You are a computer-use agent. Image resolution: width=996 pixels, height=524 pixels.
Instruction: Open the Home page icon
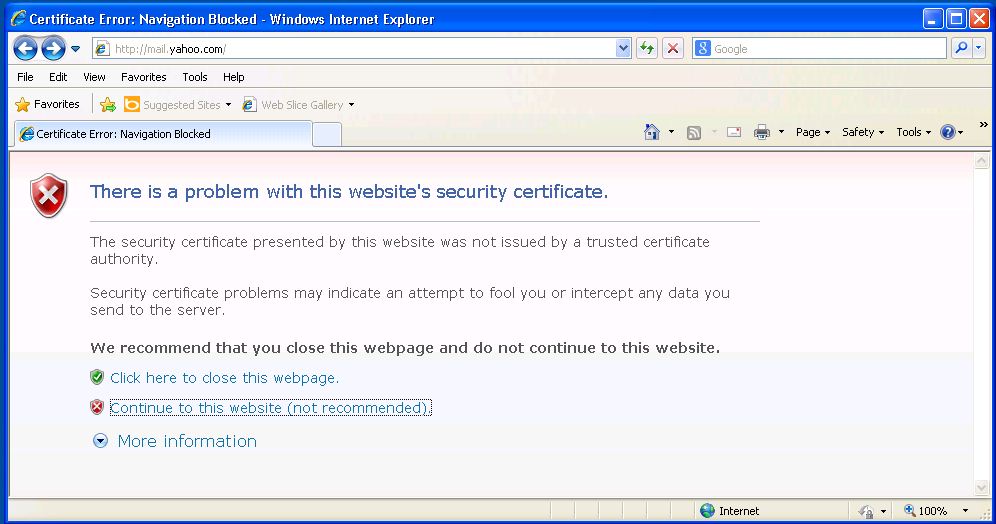652,132
